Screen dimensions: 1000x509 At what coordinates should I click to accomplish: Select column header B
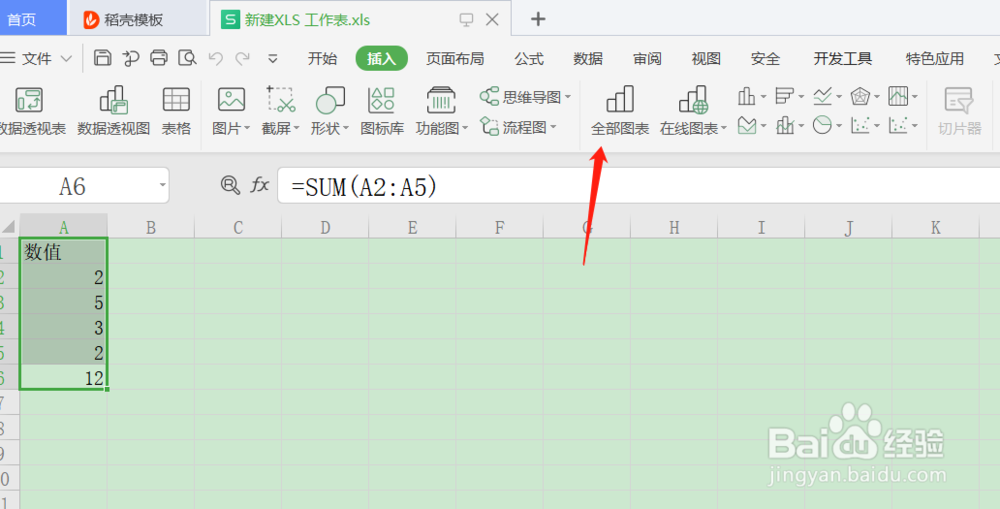(151, 227)
